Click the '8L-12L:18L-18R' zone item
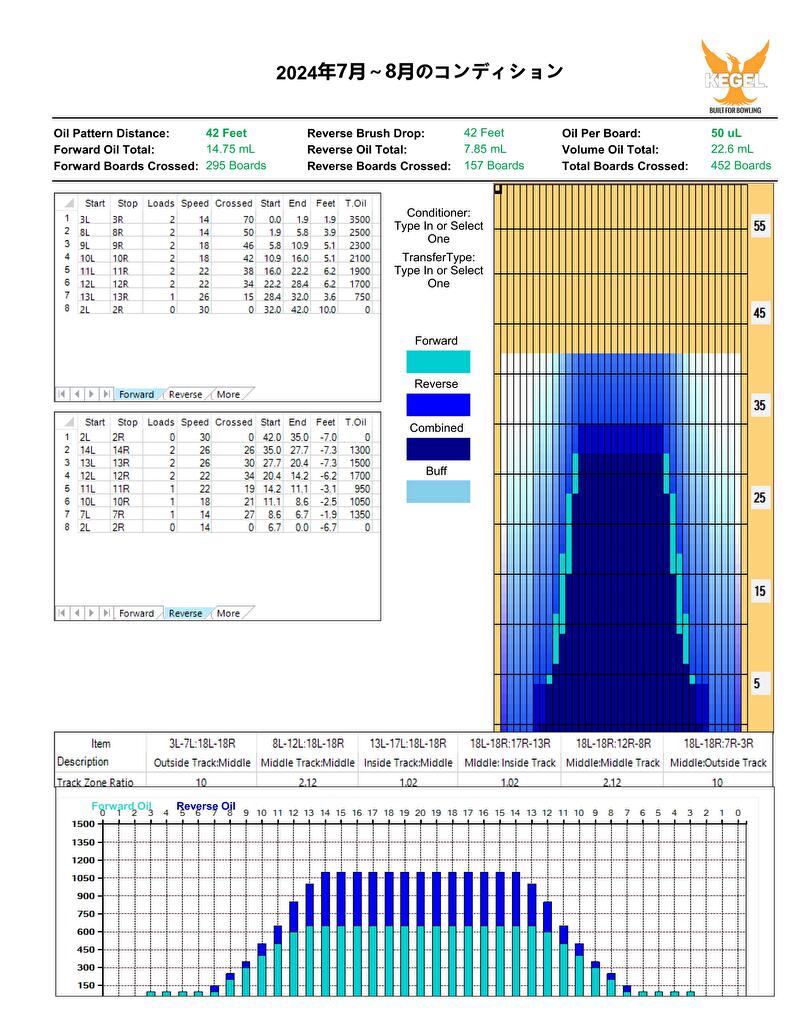 (308, 743)
